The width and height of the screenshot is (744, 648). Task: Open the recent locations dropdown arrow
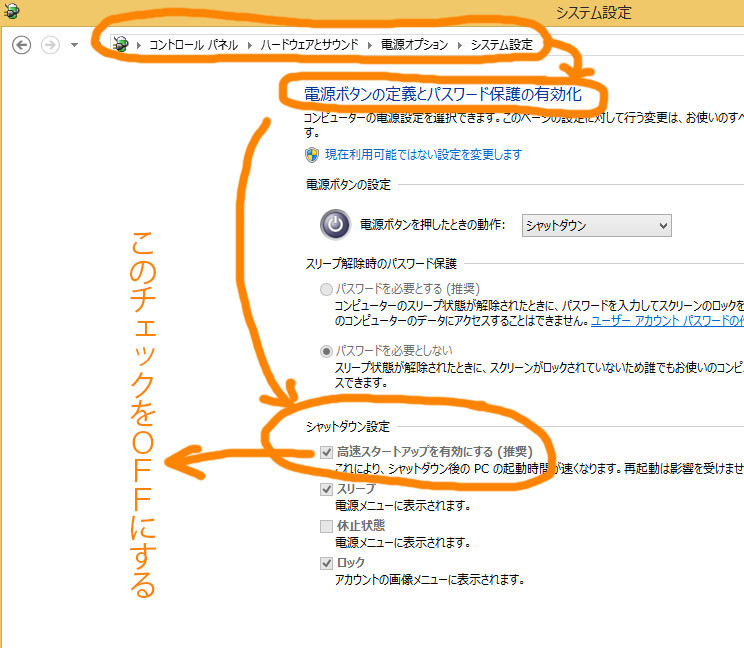(74, 45)
